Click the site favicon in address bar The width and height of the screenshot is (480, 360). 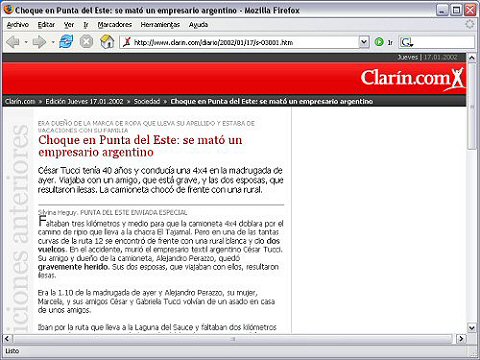click(127, 42)
